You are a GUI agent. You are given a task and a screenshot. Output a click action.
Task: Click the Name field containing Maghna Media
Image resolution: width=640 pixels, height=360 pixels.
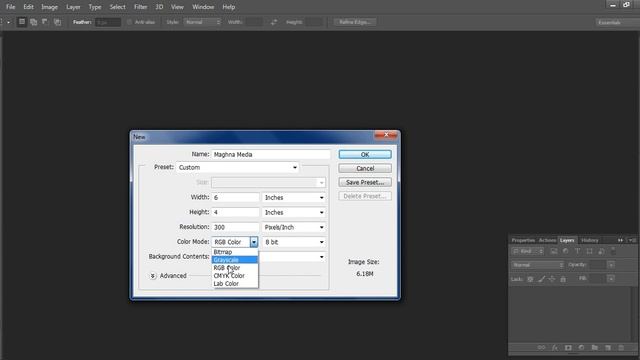click(x=271, y=155)
